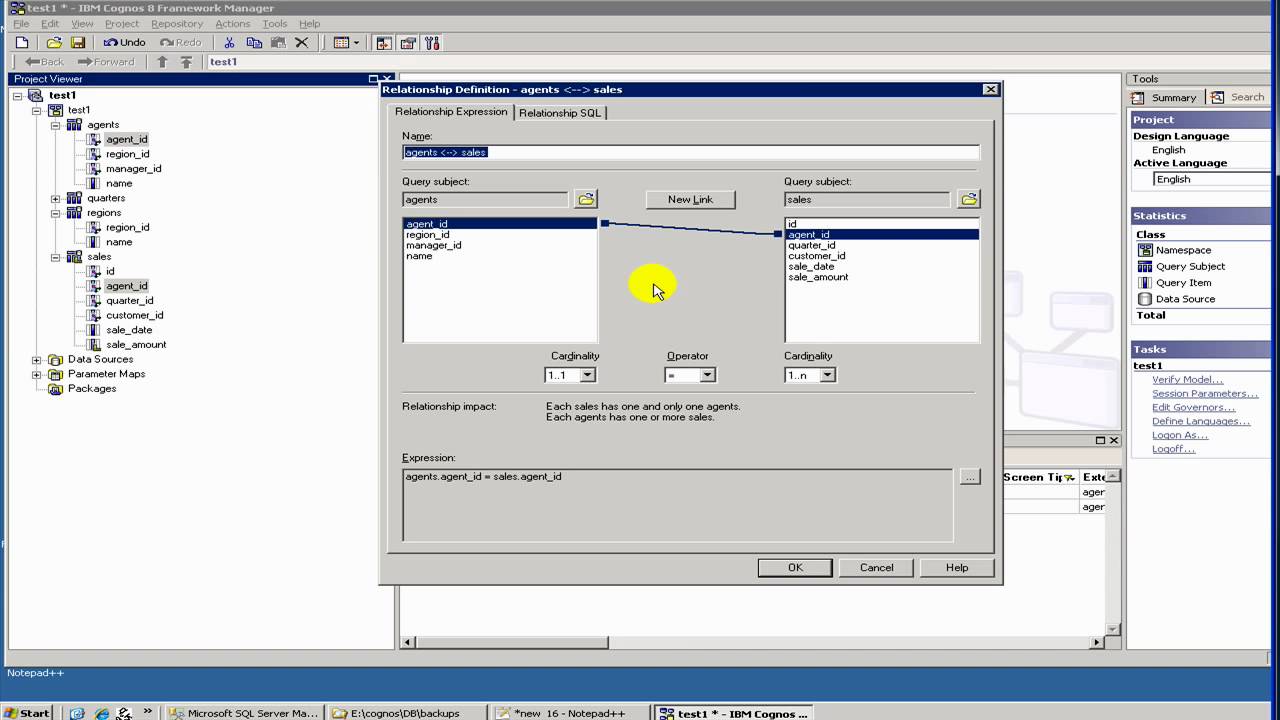Click the Expression text area
Viewport: 1280px width, 720px height.
click(x=678, y=505)
